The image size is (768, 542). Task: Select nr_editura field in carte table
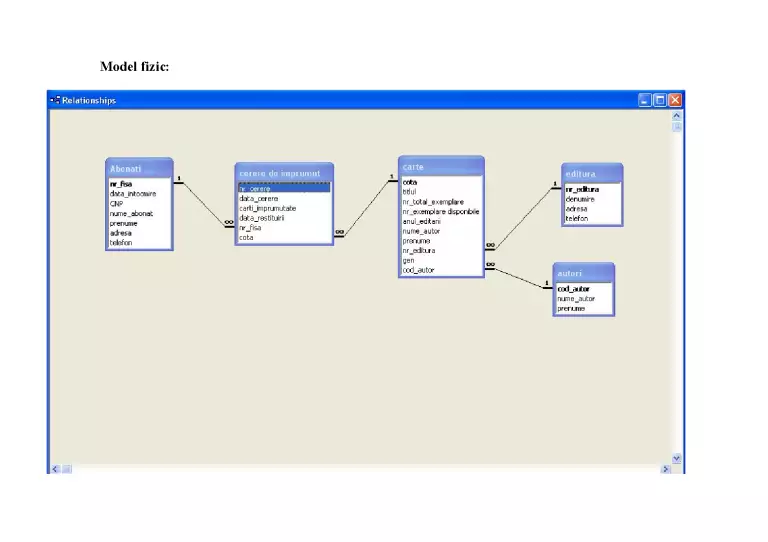click(441, 251)
